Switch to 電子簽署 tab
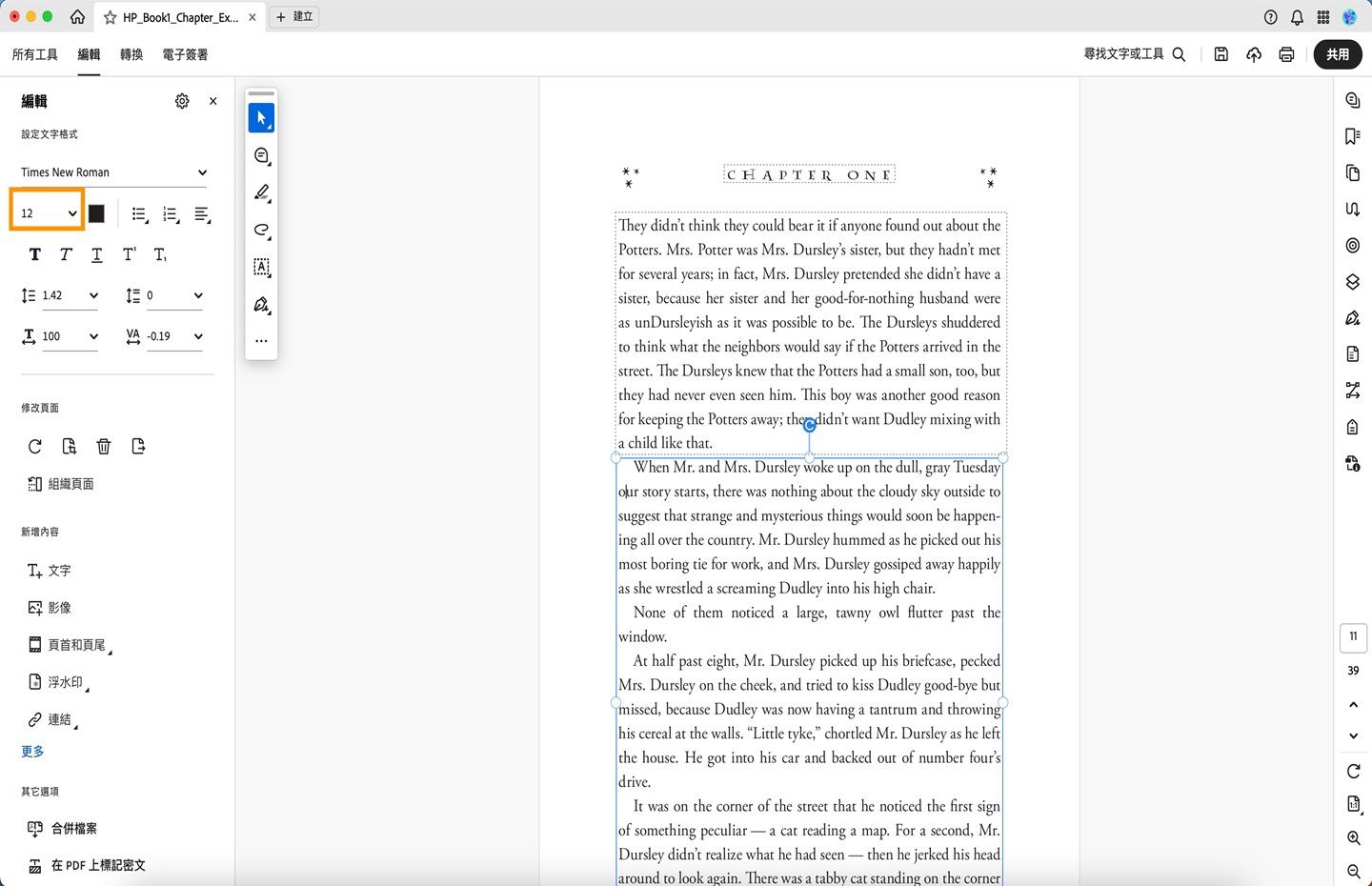This screenshot has height=886, width=1372. tap(185, 54)
